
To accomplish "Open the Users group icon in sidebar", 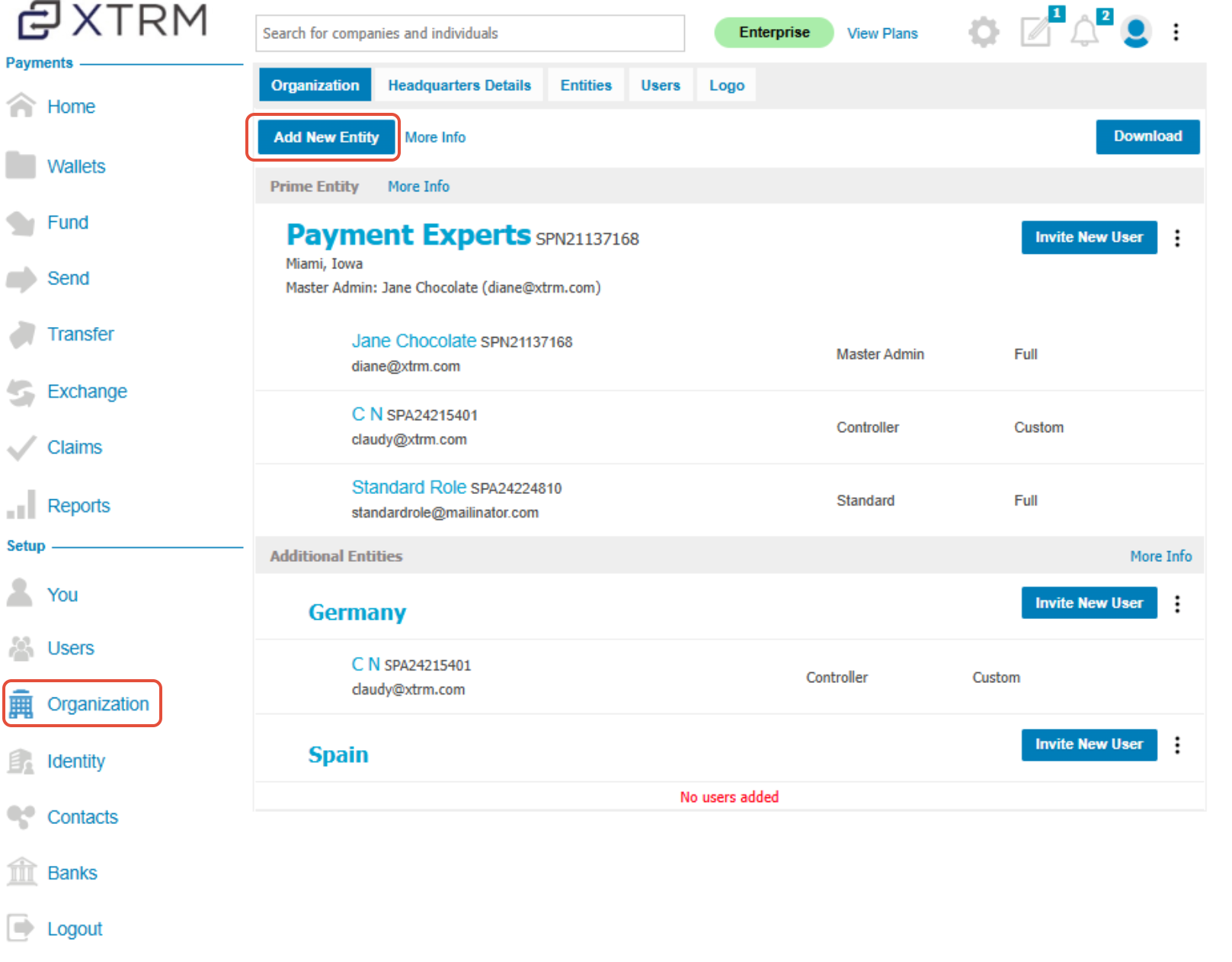I will click(21, 648).
